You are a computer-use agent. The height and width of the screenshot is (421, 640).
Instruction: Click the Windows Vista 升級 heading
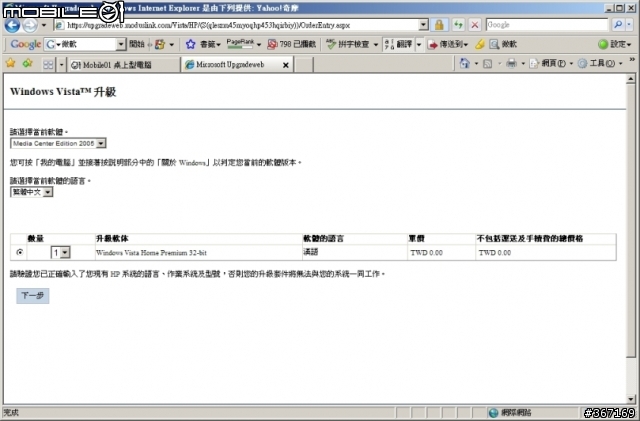coord(63,91)
